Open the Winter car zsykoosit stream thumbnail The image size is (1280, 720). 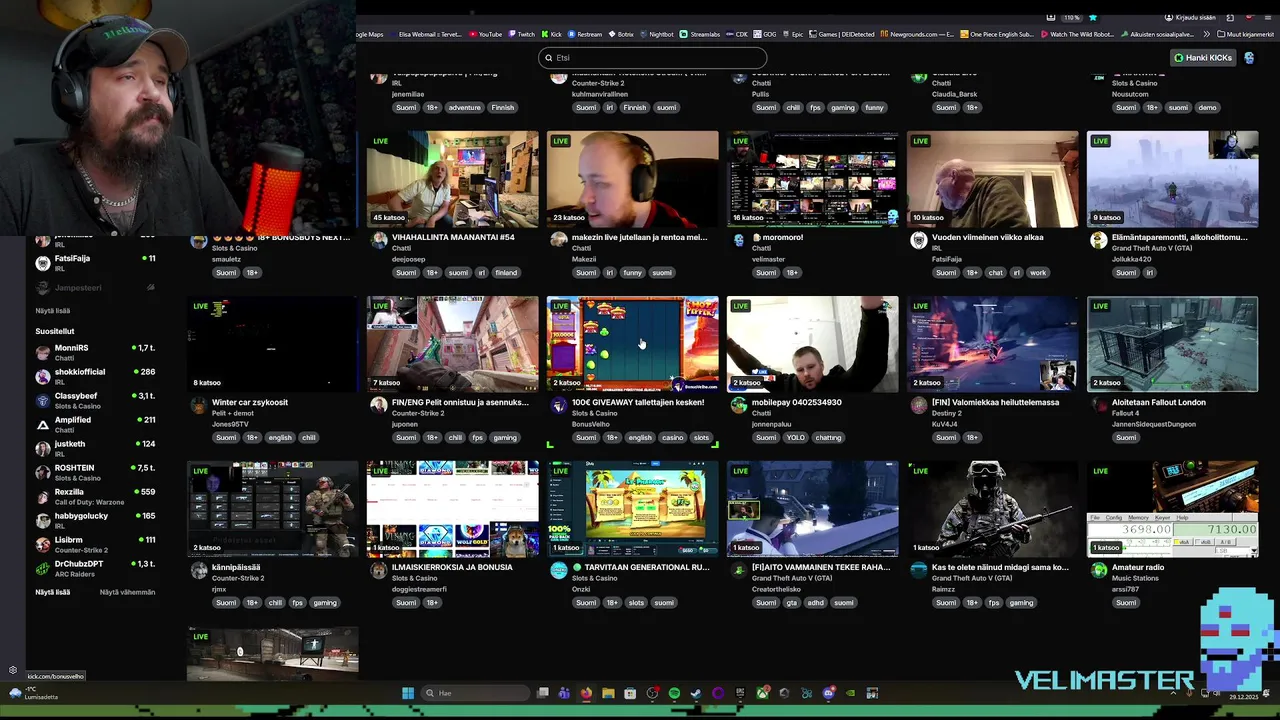click(x=272, y=344)
